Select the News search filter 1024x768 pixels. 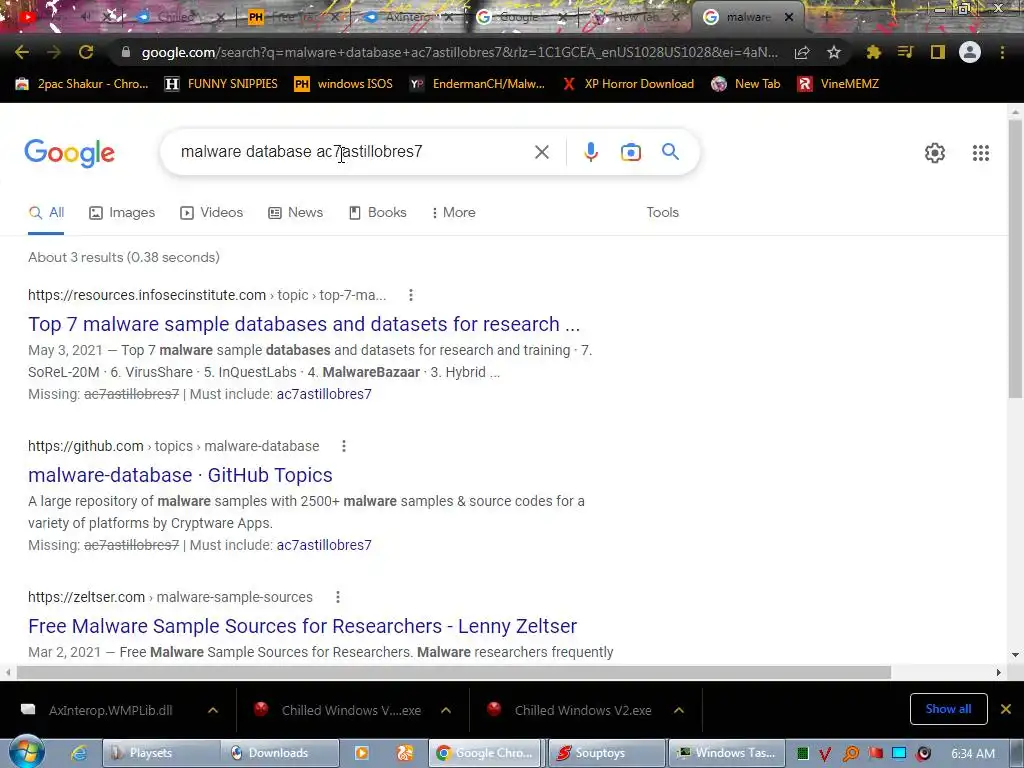296,212
